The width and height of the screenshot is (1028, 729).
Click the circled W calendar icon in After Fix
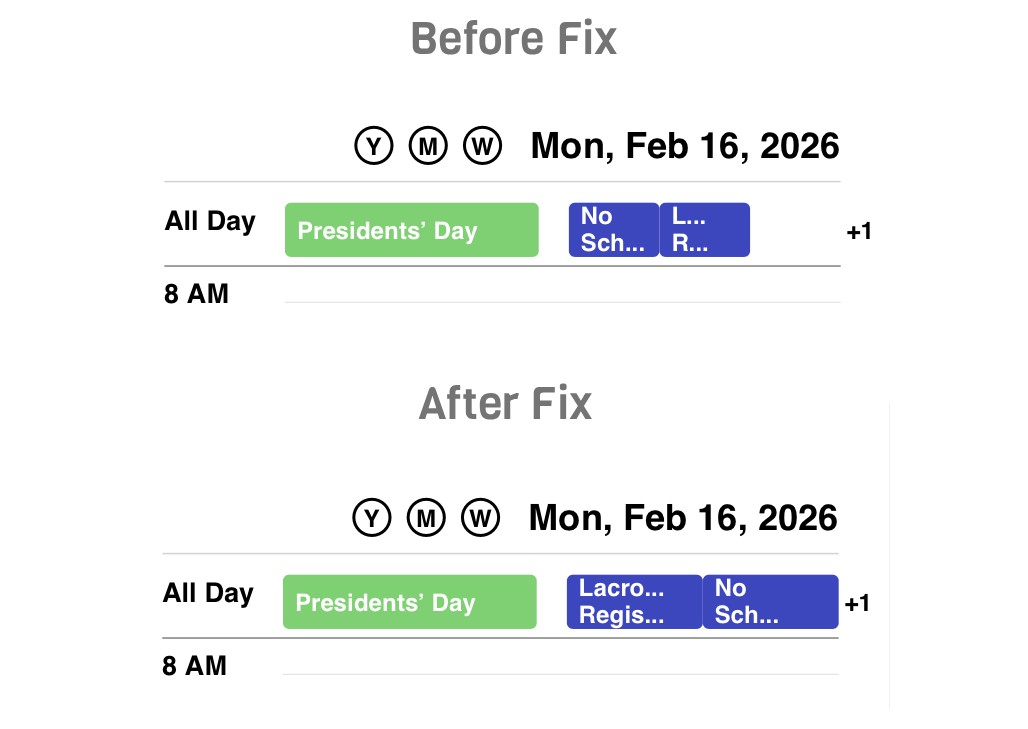[481, 518]
